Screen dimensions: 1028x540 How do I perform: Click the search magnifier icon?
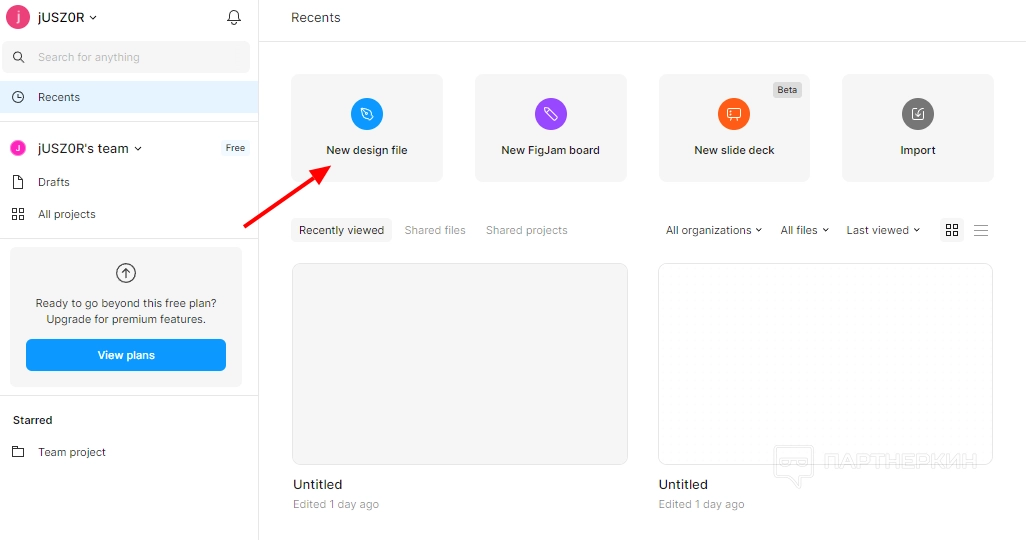[19, 57]
